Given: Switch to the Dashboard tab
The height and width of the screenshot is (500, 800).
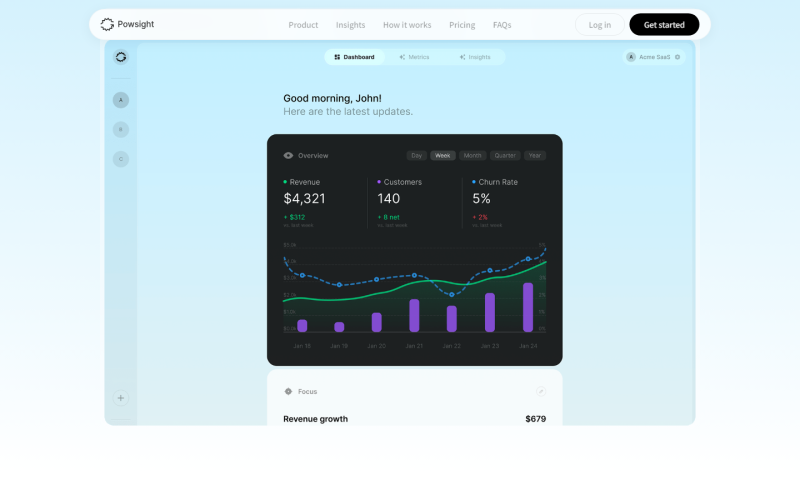Looking at the screenshot, I should 355,57.
